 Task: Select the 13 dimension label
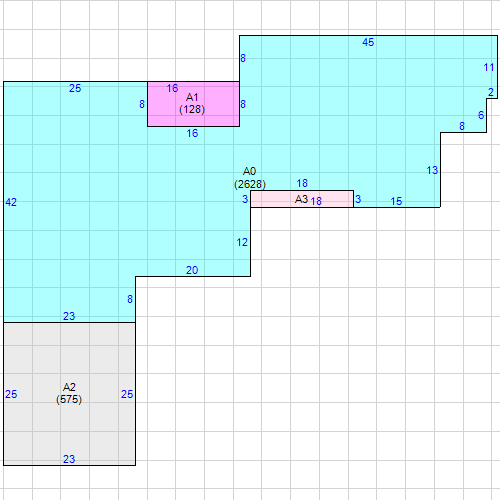coord(432,170)
